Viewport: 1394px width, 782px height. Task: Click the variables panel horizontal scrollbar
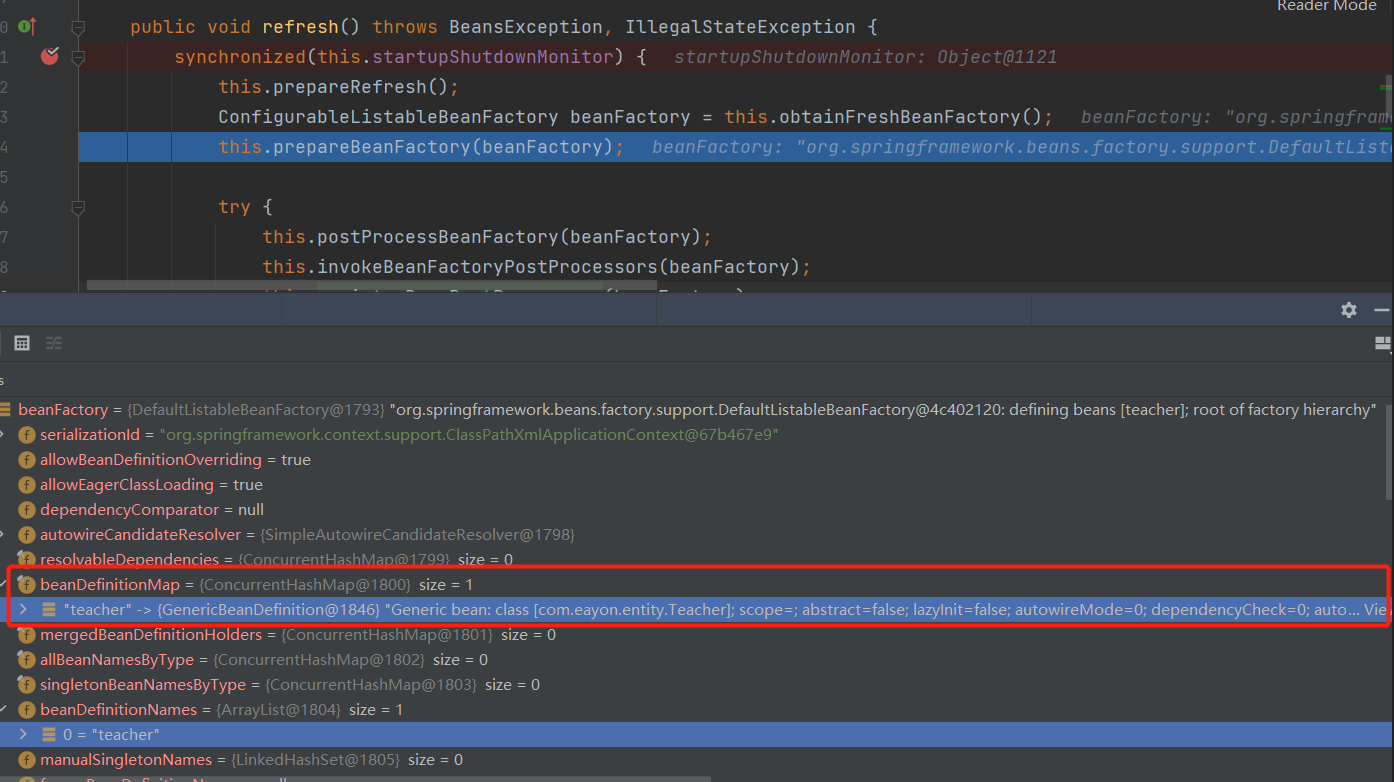(x=355, y=778)
